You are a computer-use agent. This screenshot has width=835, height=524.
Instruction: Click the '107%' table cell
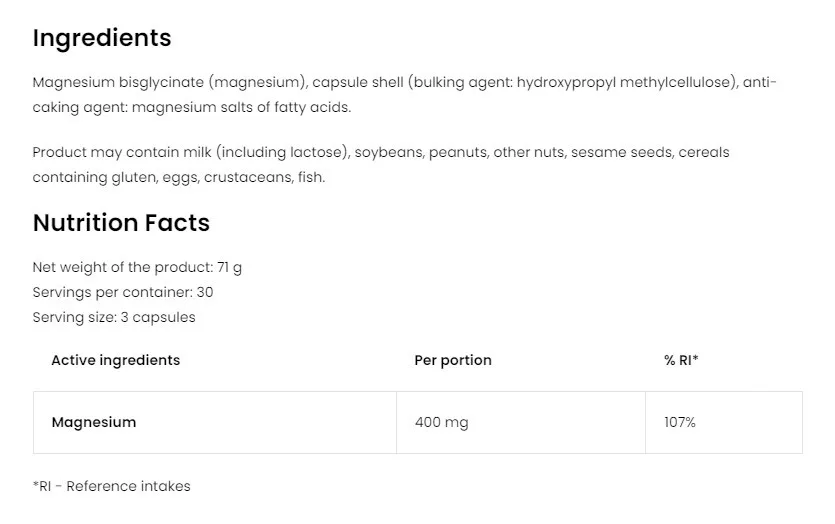pos(680,422)
